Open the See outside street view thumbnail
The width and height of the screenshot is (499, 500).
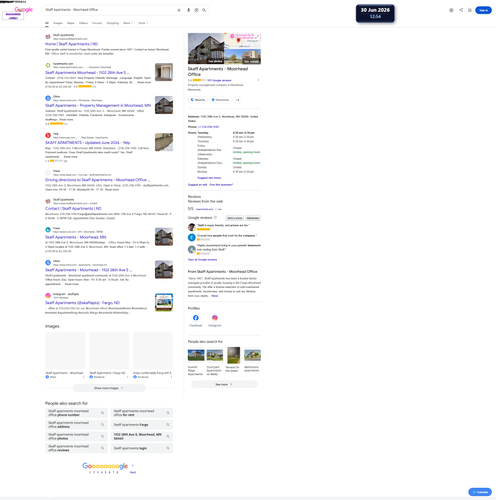[243, 56]
